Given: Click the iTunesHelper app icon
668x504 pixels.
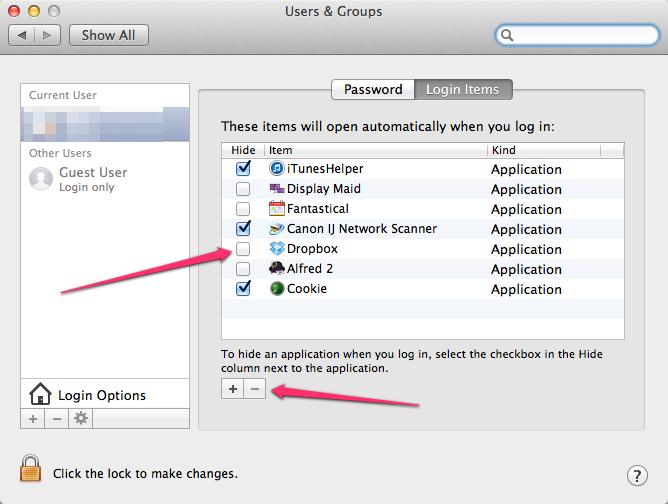Looking at the screenshot, I should click(x=276, y=168).
